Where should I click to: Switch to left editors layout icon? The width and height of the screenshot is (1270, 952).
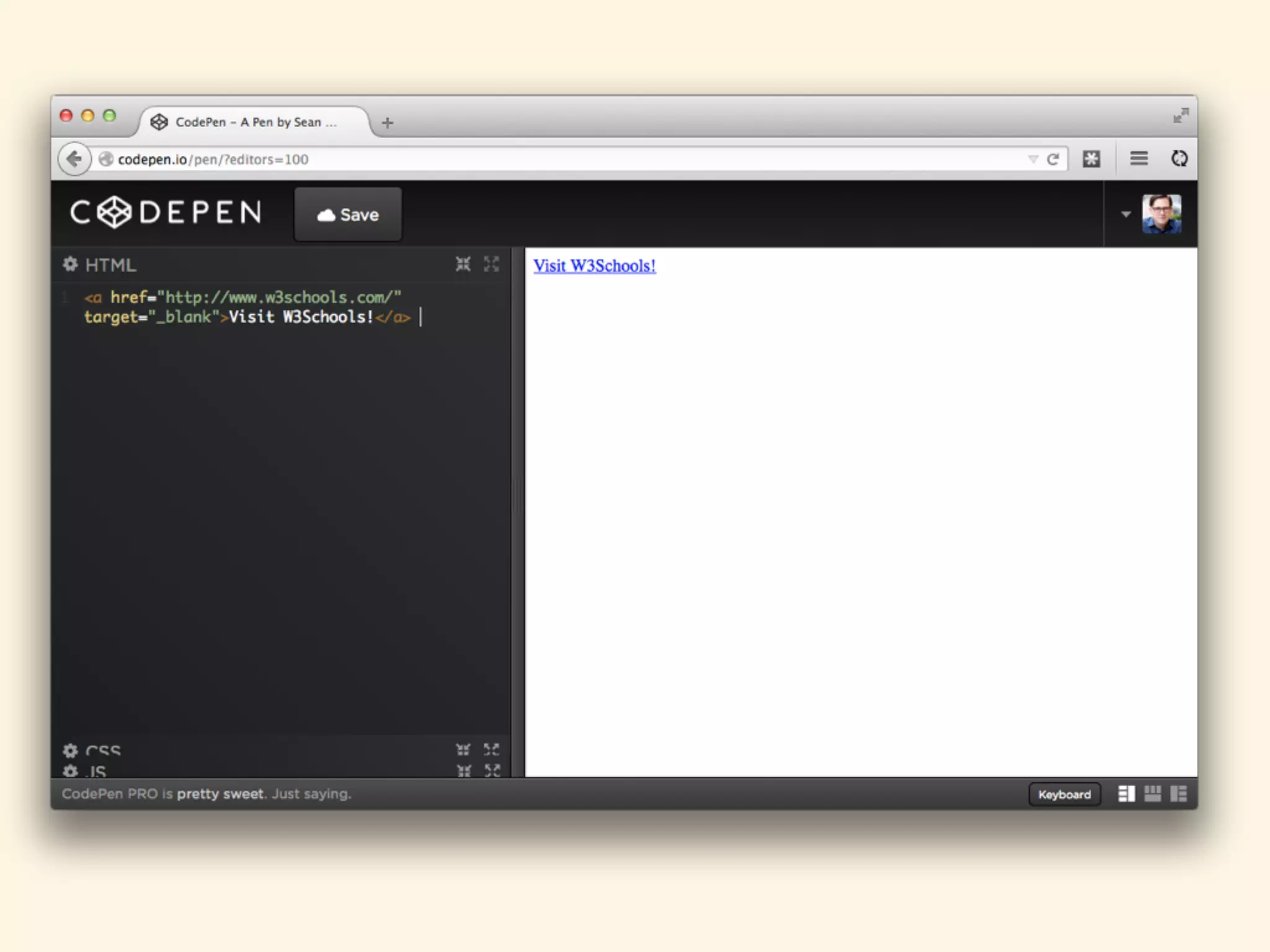coord(1126,794)
